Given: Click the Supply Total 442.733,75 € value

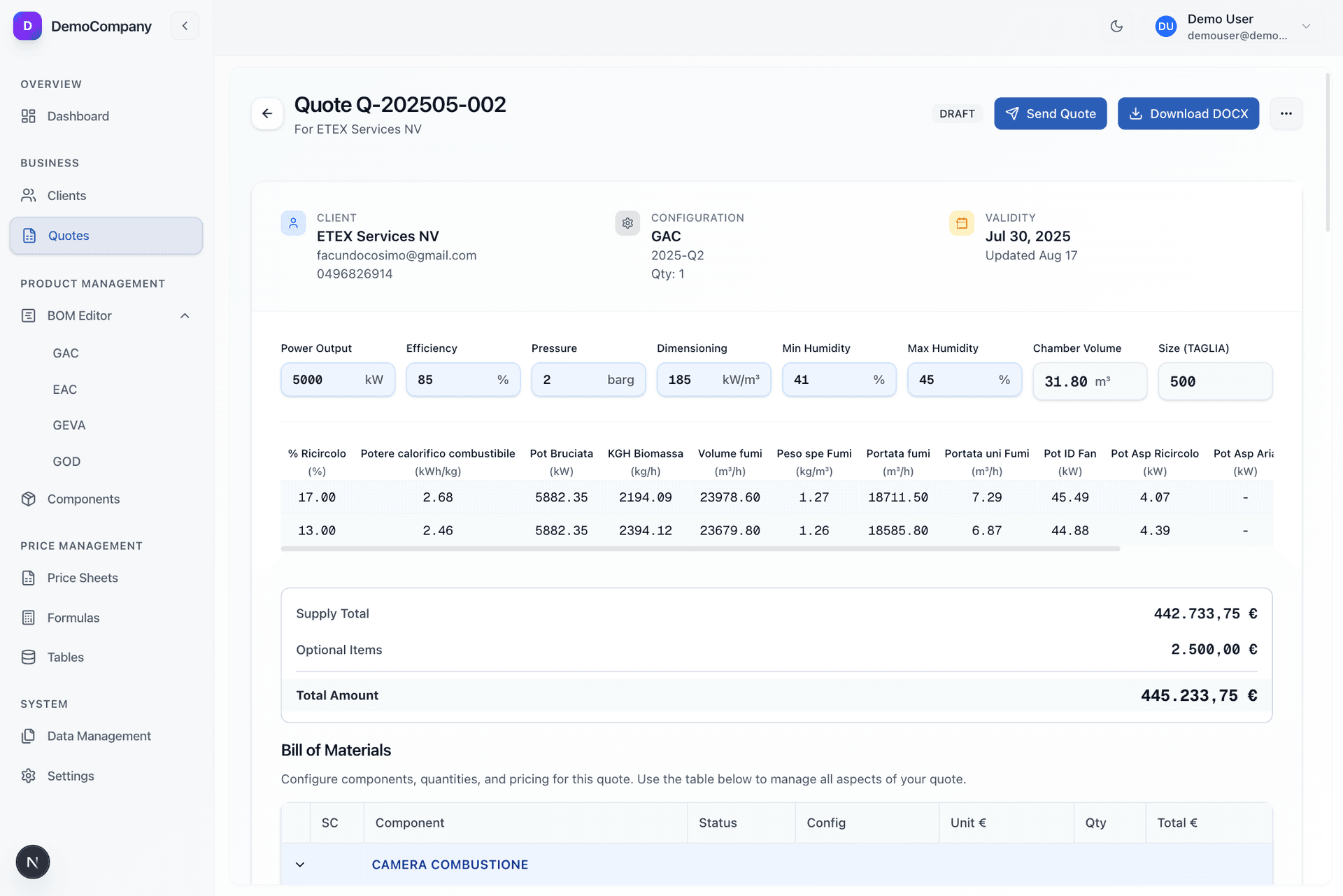Looking at the screenshot, I should [1205, 613].
